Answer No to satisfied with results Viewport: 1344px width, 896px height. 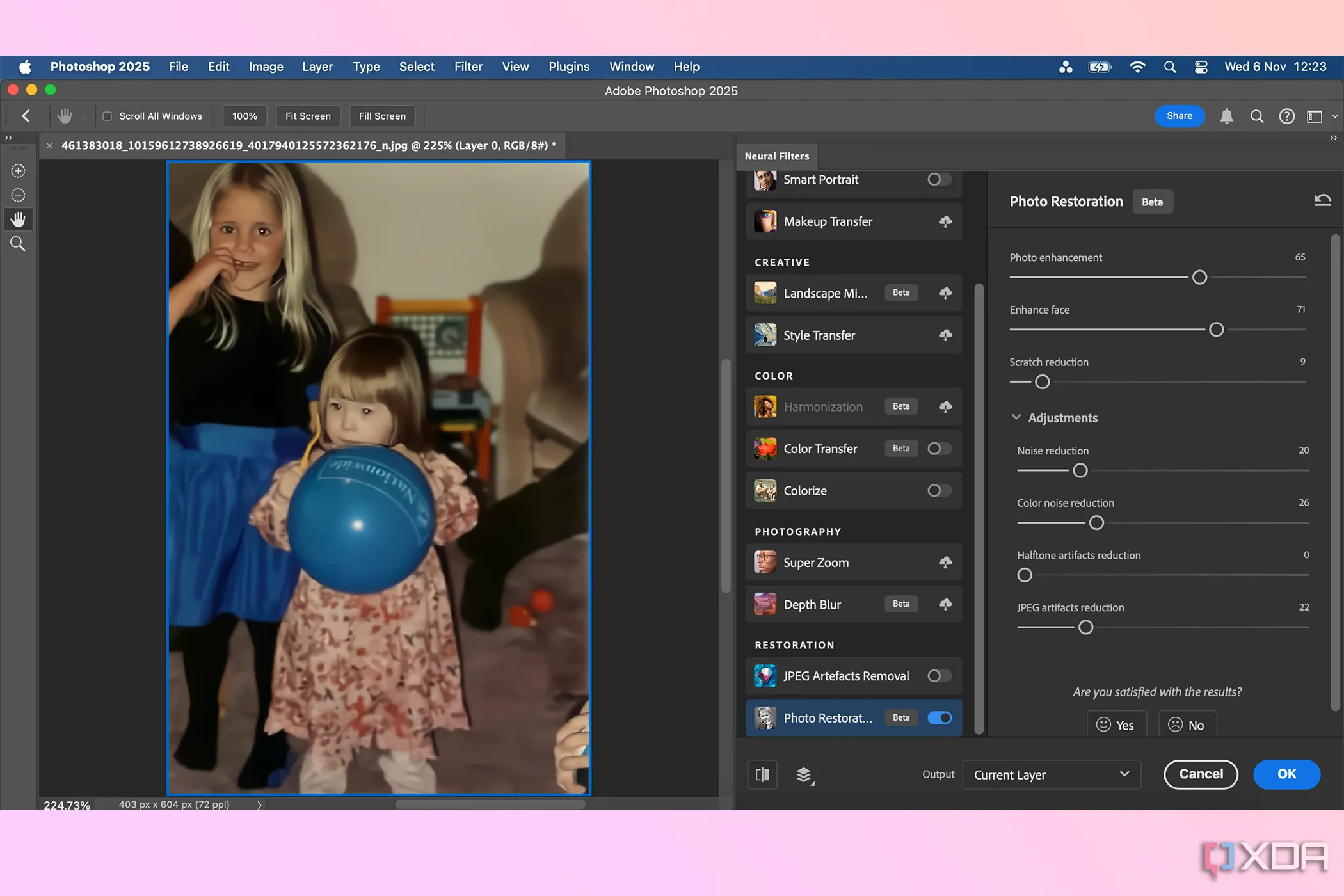1187,724
